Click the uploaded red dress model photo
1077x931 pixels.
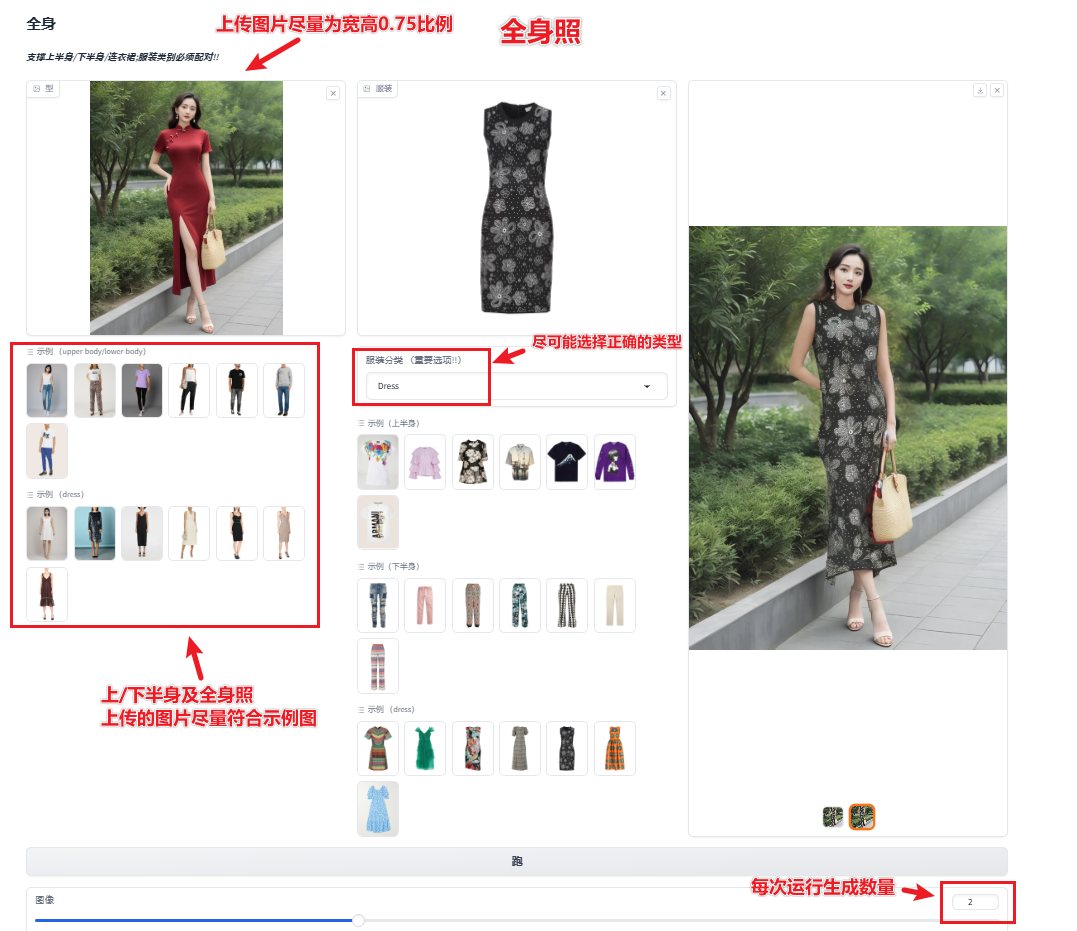[186, 208]
